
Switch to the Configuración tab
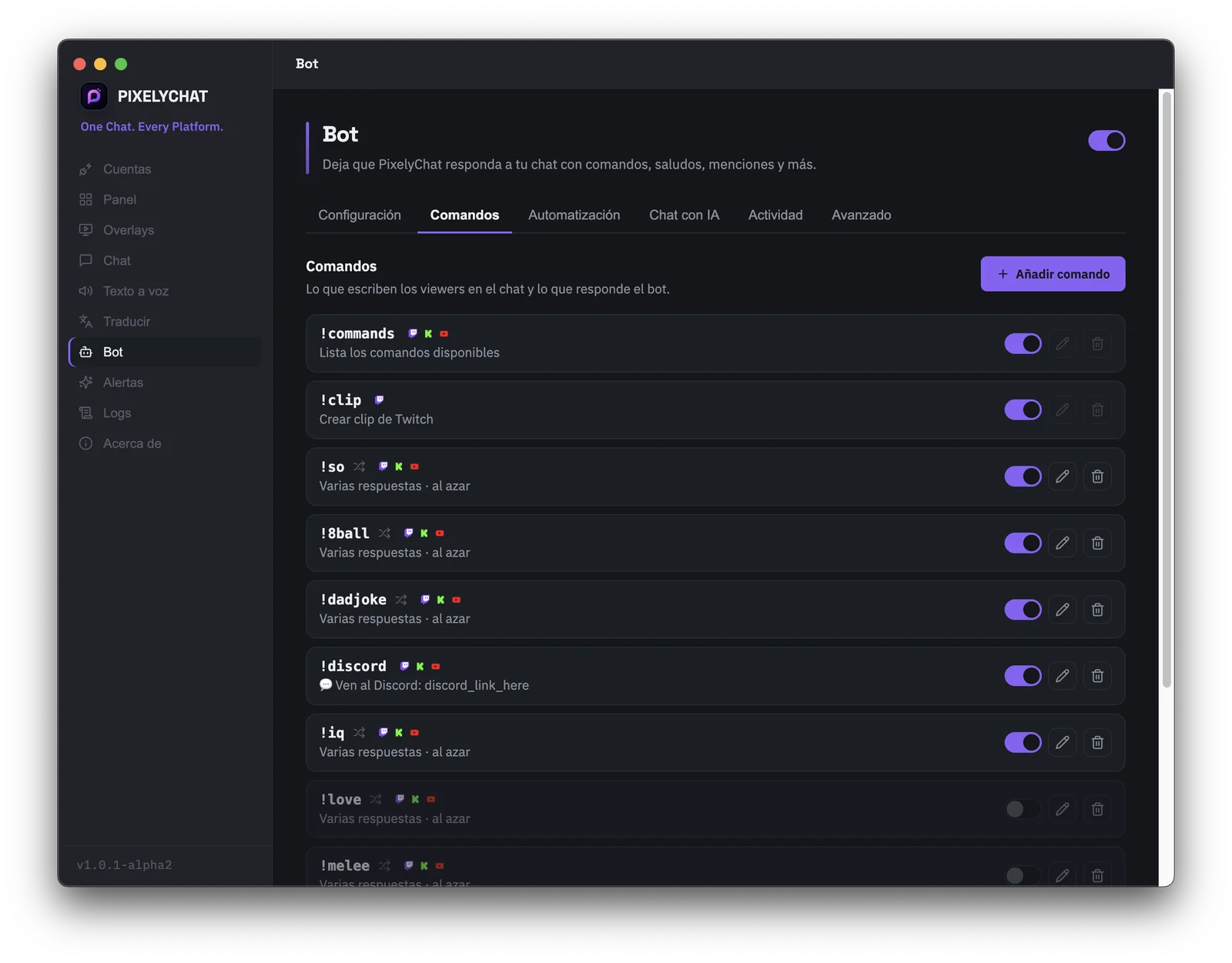(x=360, y=215)
